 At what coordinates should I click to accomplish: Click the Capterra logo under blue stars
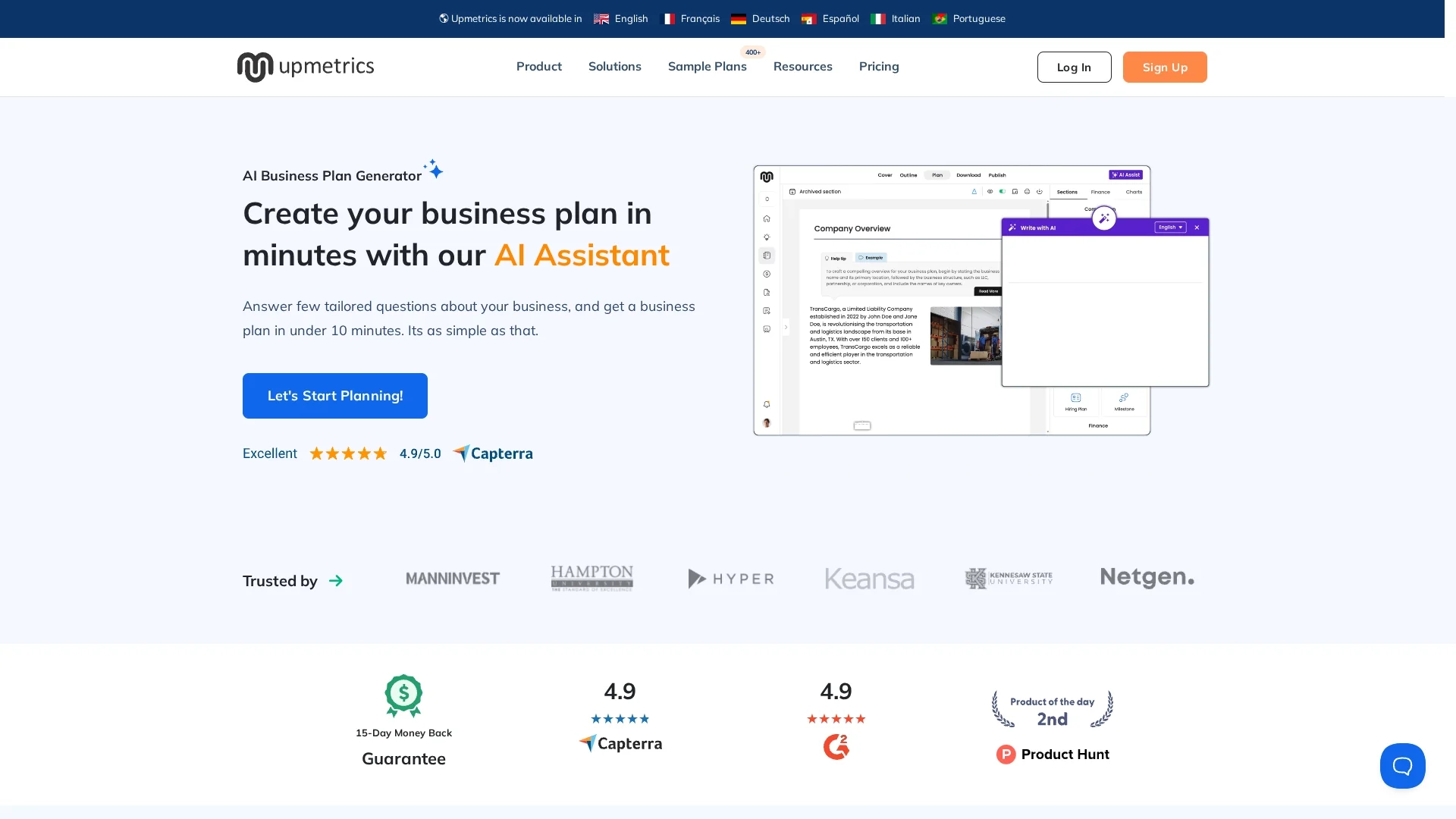(x=620, y=744)
